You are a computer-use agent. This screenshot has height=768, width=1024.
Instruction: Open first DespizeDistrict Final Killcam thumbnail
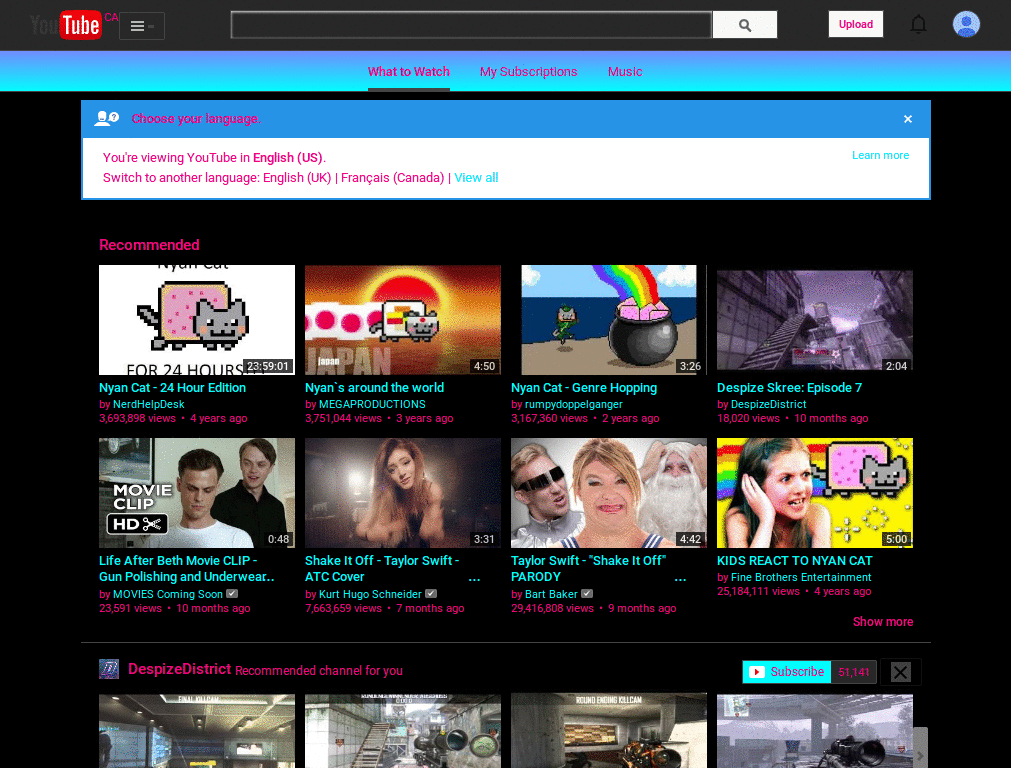coord(197,731)
